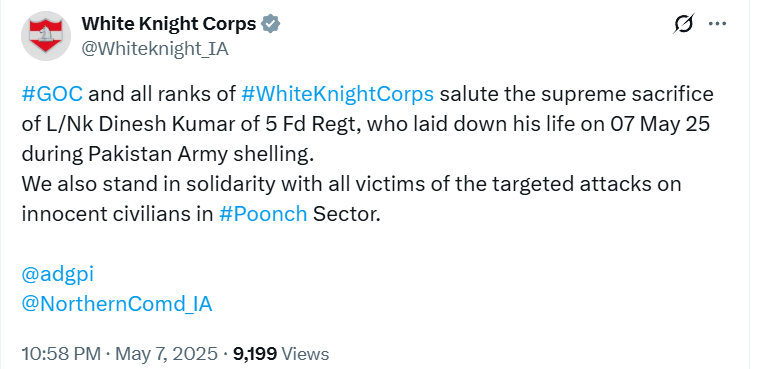Open the #GOC hashtag
The height and width of the screenshot is (369, 761).
(x=52, y=94)
